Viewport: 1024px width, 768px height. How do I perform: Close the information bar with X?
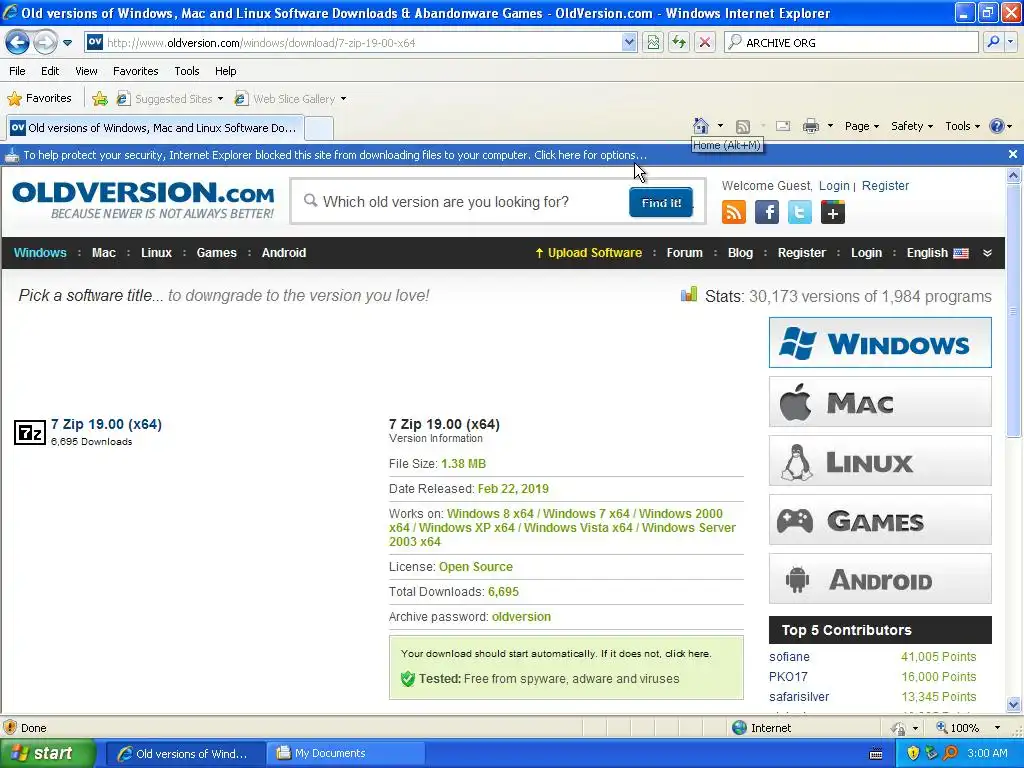pos(1013,154)
